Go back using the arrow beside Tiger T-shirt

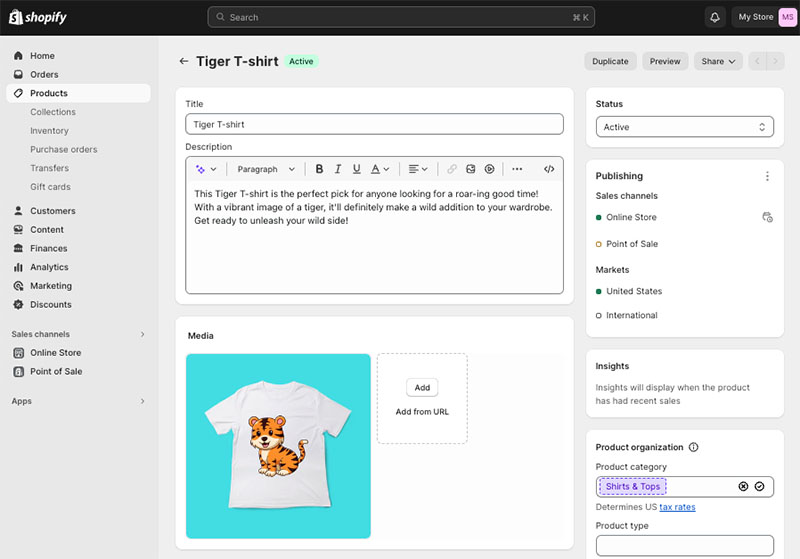184,61
